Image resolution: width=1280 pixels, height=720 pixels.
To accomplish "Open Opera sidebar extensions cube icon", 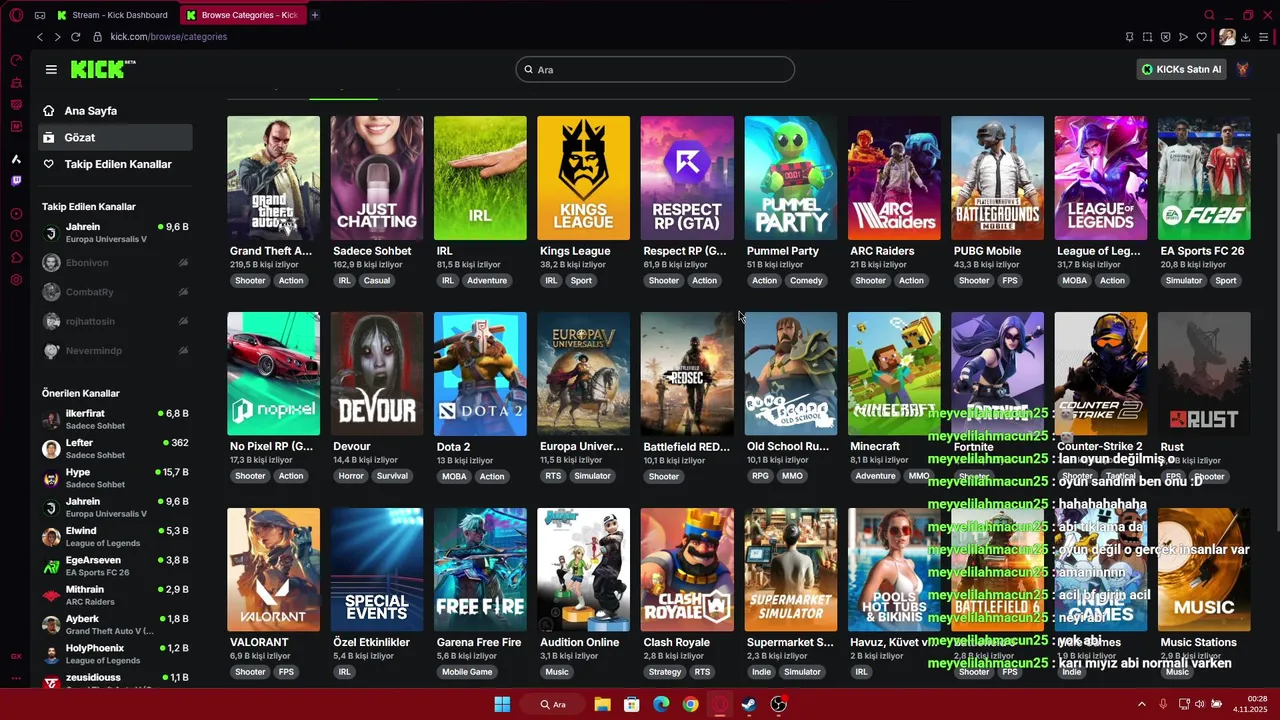I will pos(16,258).
